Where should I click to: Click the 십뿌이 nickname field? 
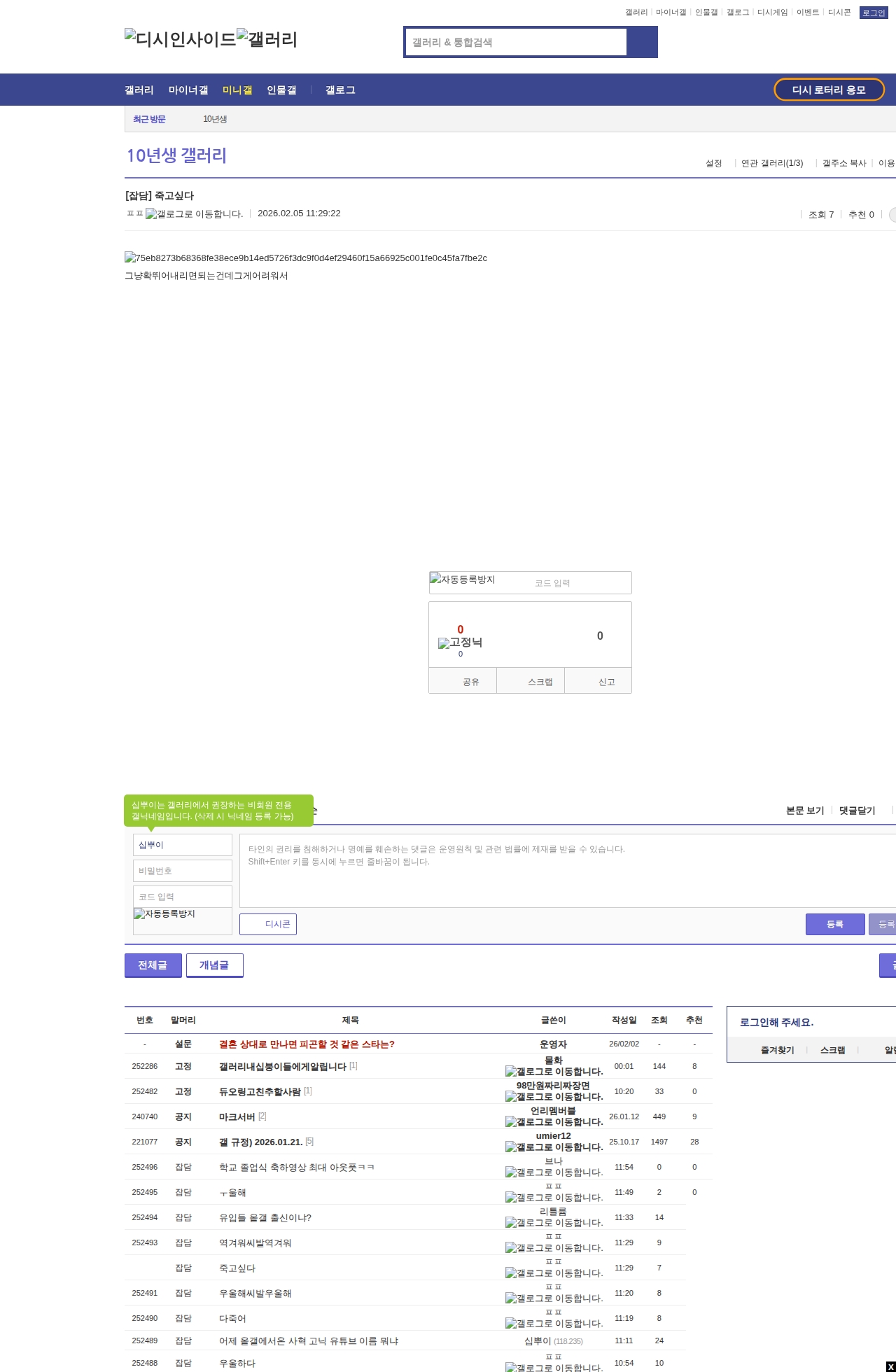(183, 845)
